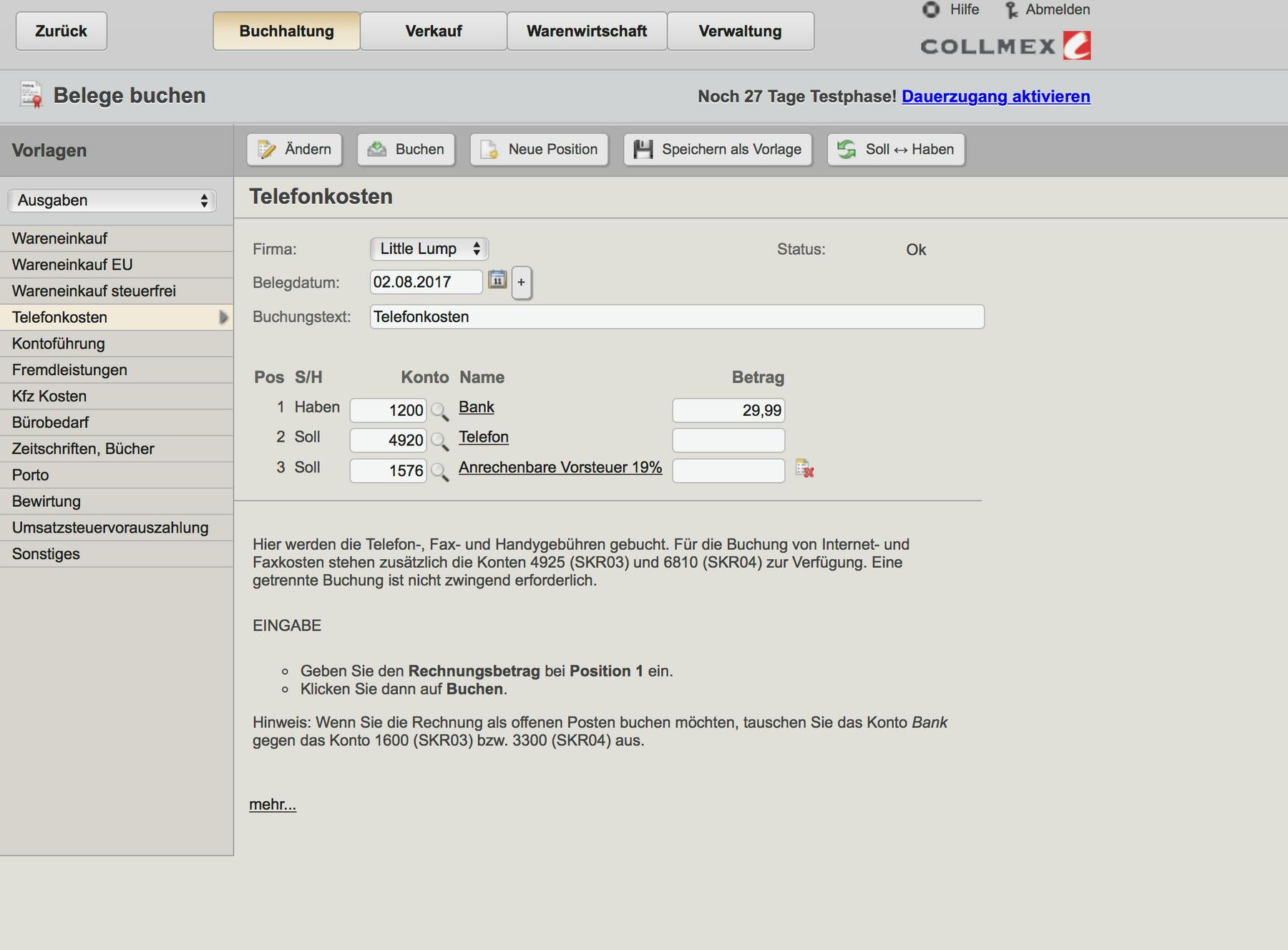Click the Abmelden link

click(1058, 10)
